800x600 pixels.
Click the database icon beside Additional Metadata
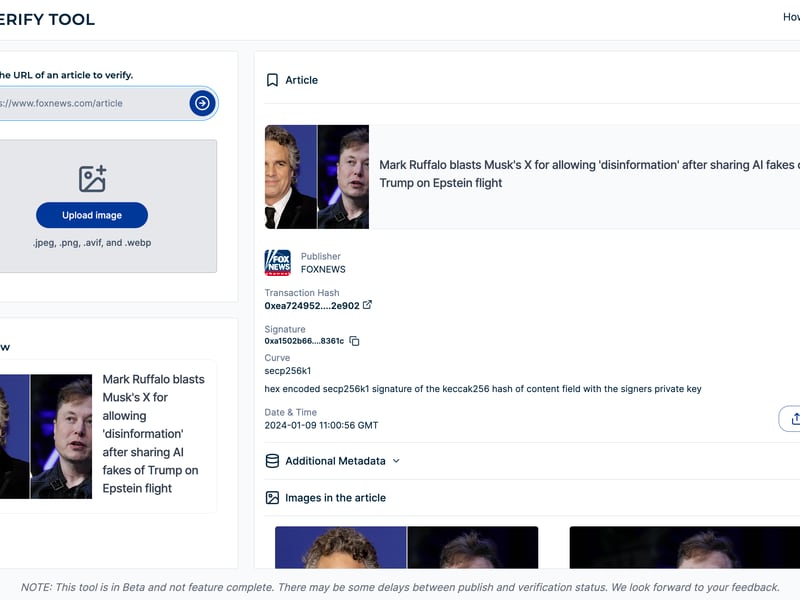(272, 461)
